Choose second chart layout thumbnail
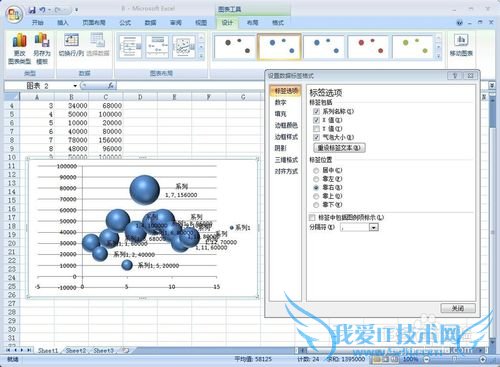The image size is (500, 367). pos(157,47)
